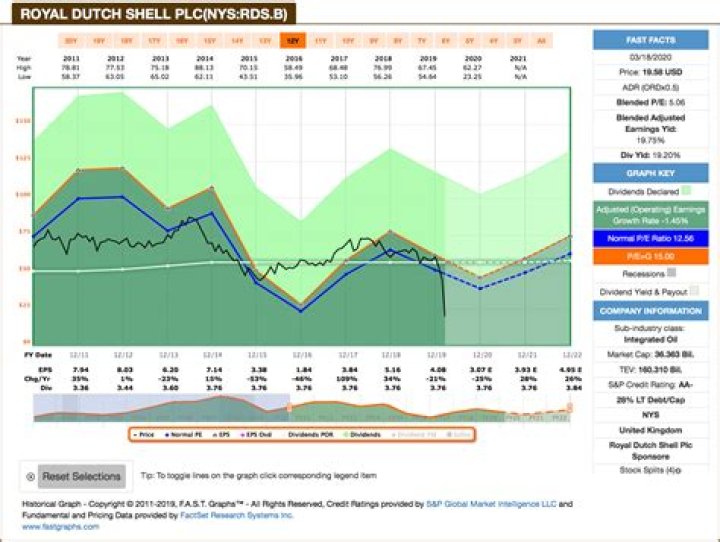Toggle the EPS legend item
The width and height of the screenshot is (720, 542).
coord(222,435)
